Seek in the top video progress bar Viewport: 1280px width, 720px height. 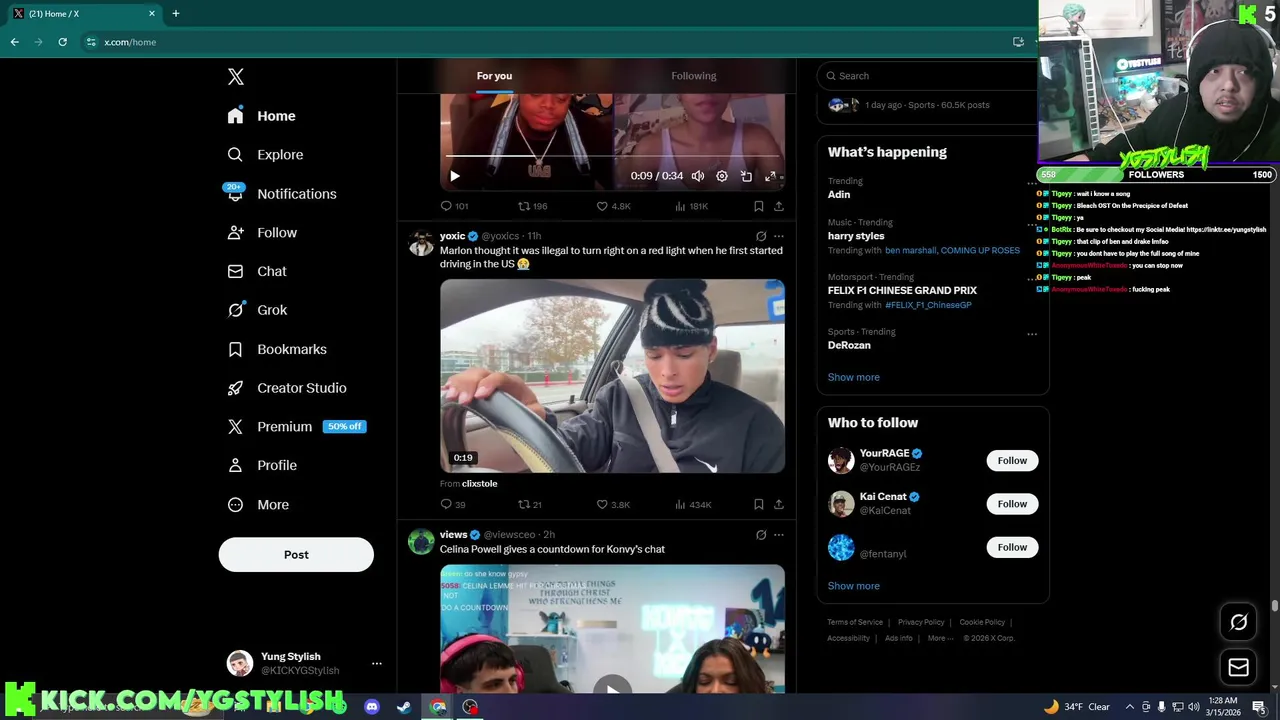coord(613,157)
